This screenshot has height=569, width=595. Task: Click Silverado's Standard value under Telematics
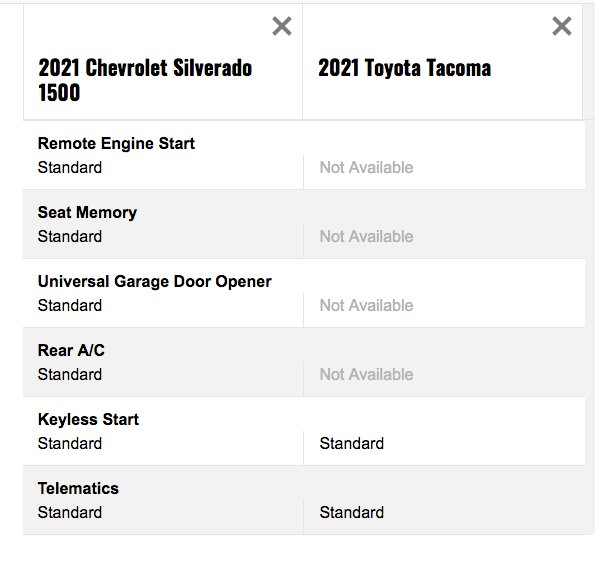tap(70, 512)
